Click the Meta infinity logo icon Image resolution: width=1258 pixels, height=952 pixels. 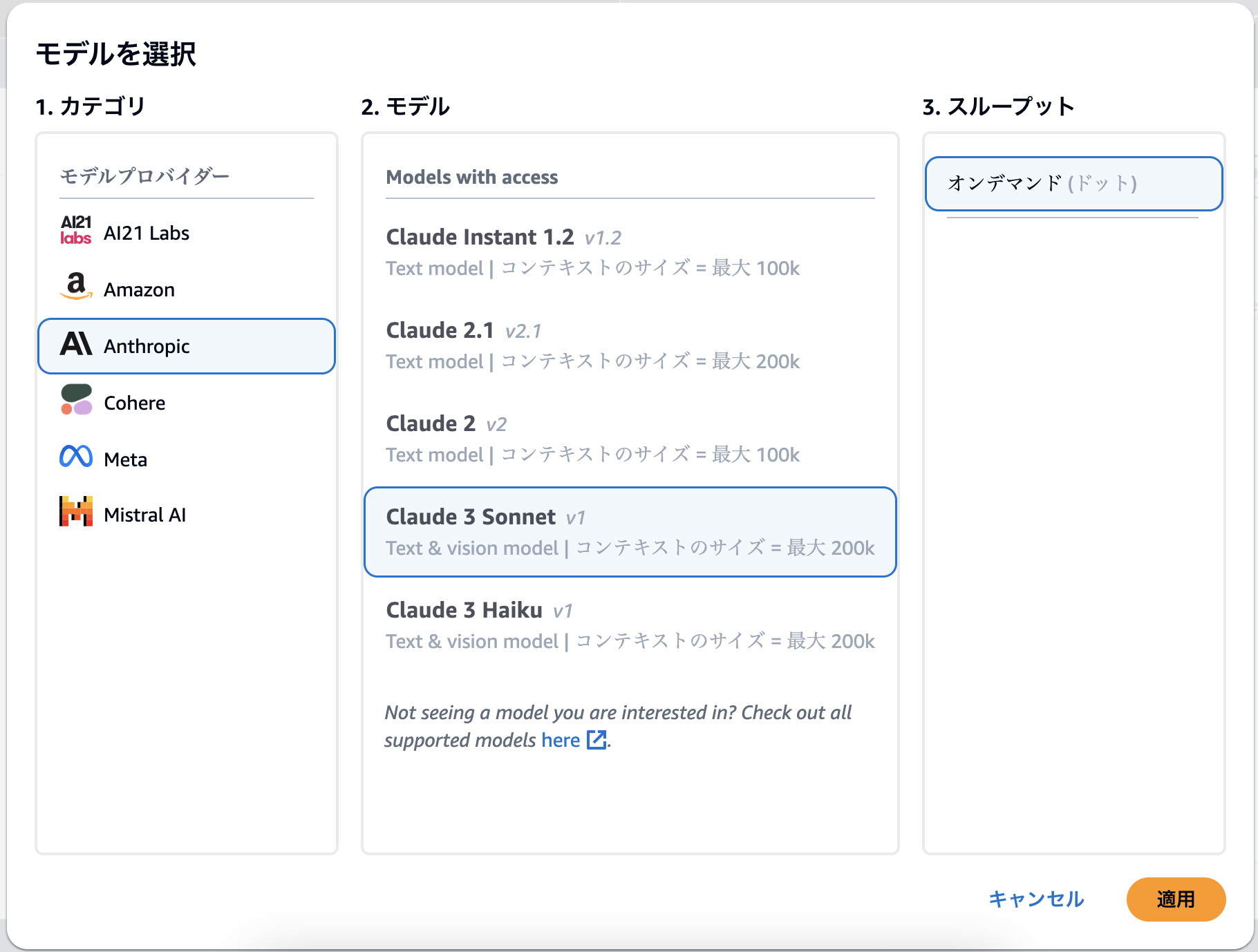click(76, 457)
